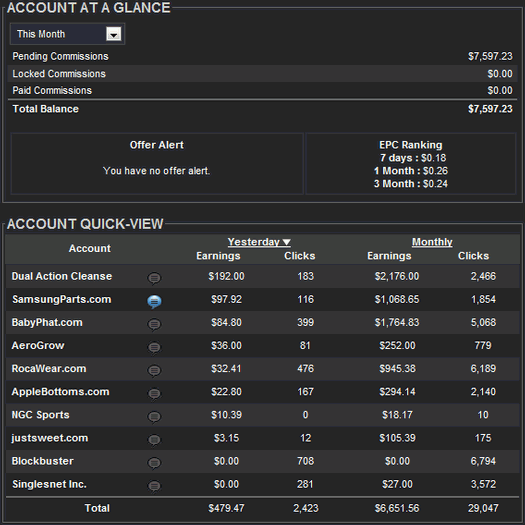Click the Pending Commissions label
The height and width of the screenshot is (525, 525).
click(60, 56)
